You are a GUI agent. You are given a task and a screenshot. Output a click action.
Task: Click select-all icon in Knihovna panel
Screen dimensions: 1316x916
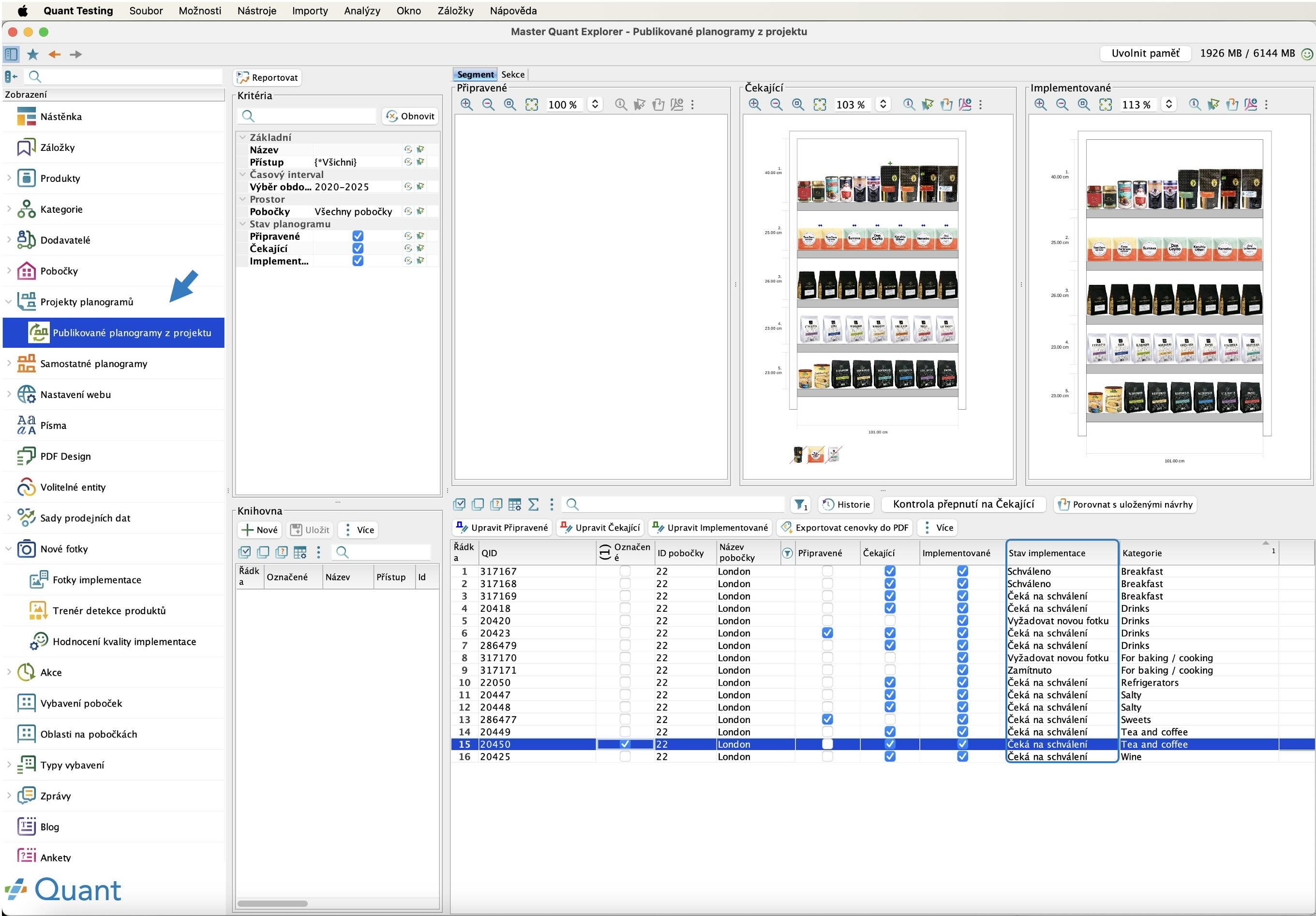tap(245, 552)
